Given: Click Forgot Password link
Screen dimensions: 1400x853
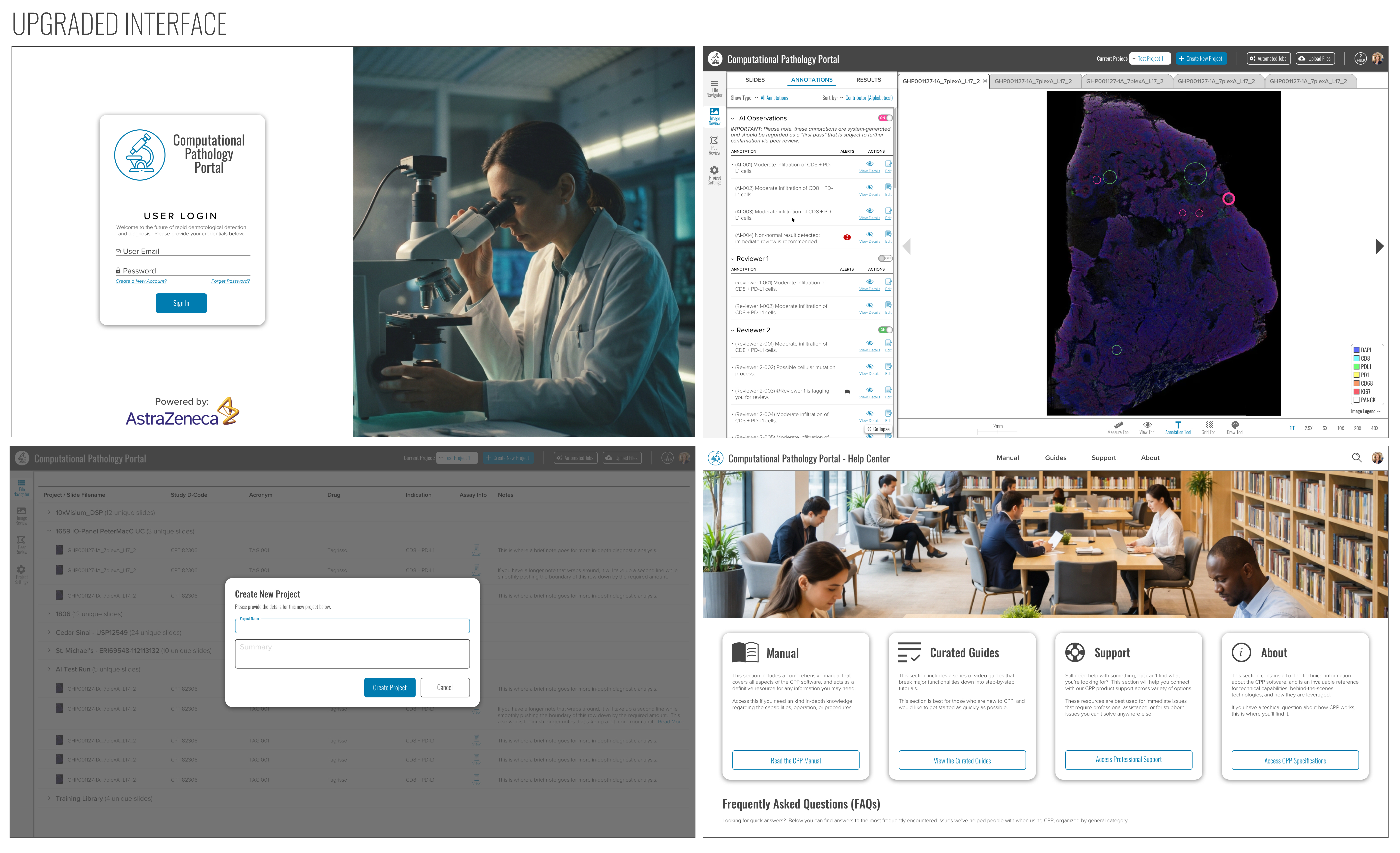Looking at the screenshot, I should pos(230,281).
